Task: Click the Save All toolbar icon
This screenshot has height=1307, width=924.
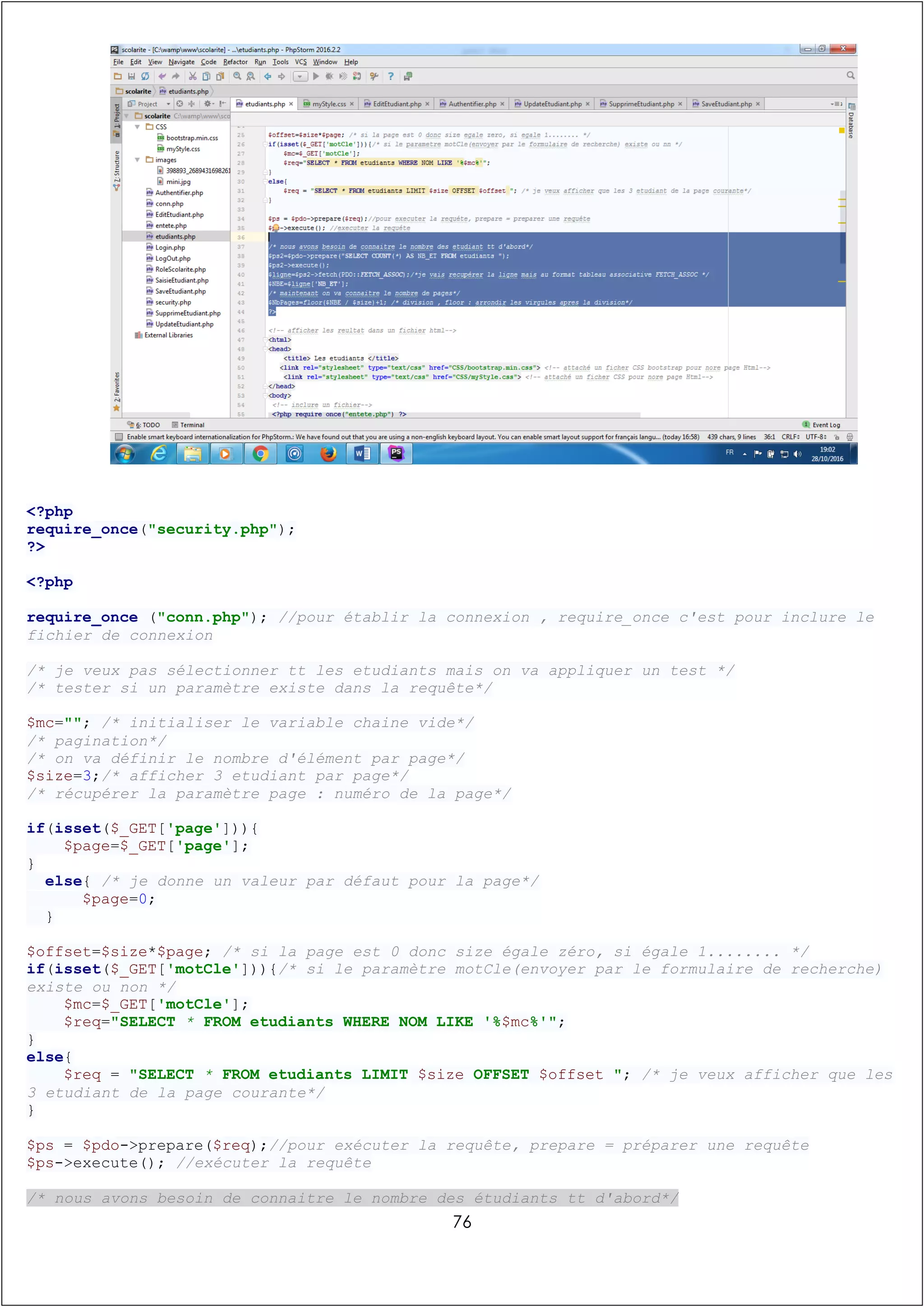Action: [x=131, y=76]
